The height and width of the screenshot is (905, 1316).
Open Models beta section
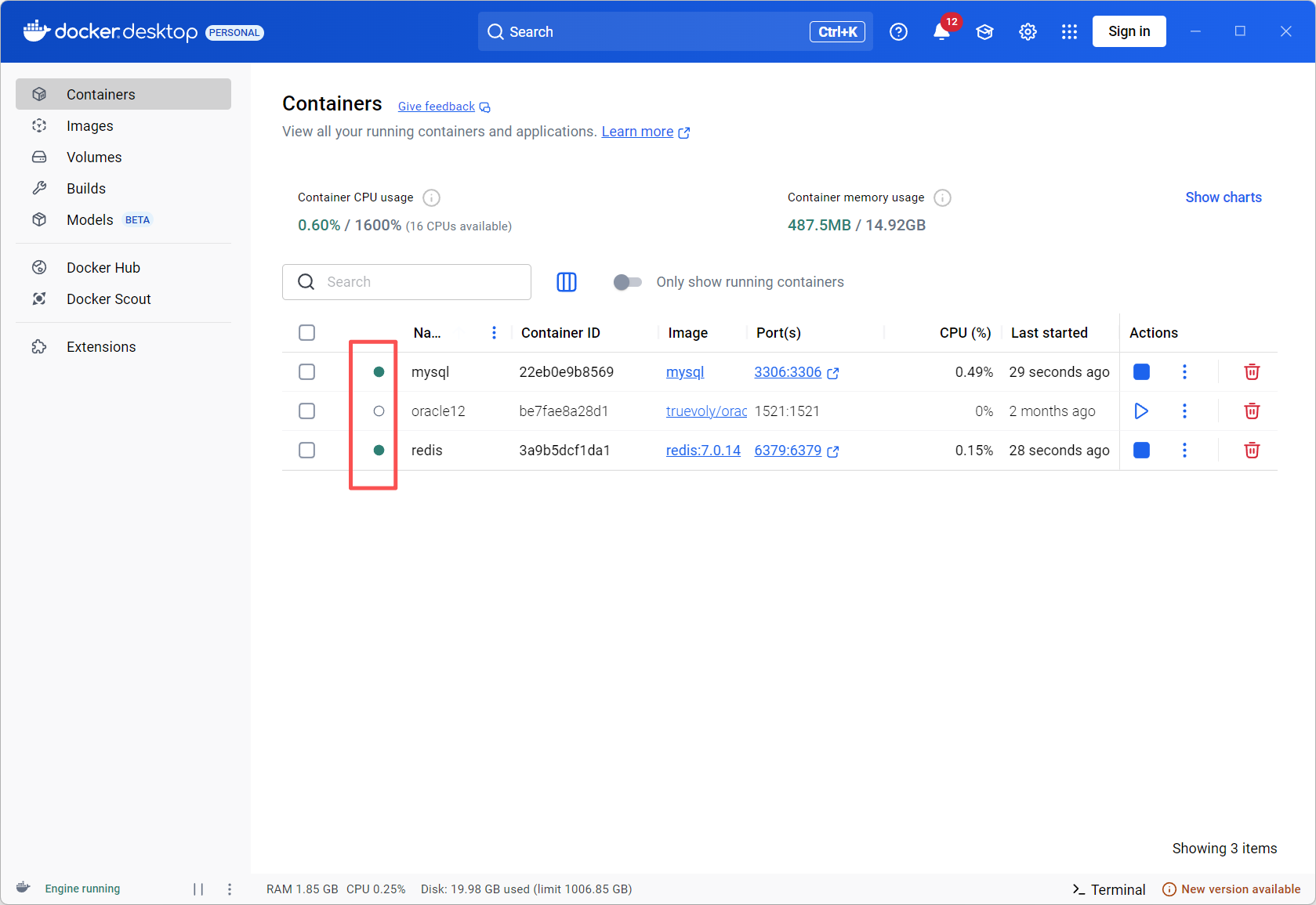(123, 219)
